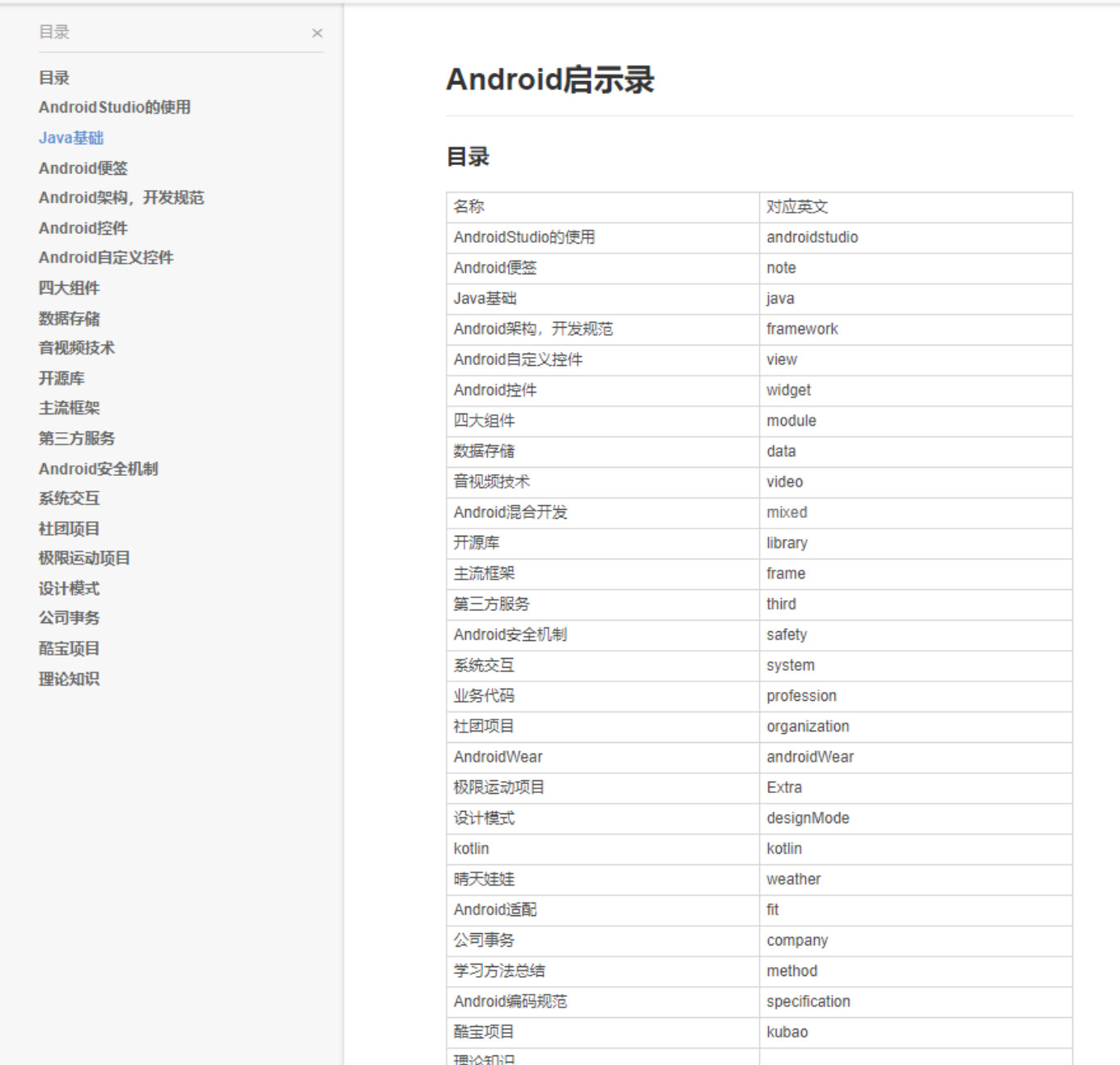1120x1065 pixels.
Task: Click 学习方法总结 table cell
Action: pyautogui.click(x=603, y=972)
